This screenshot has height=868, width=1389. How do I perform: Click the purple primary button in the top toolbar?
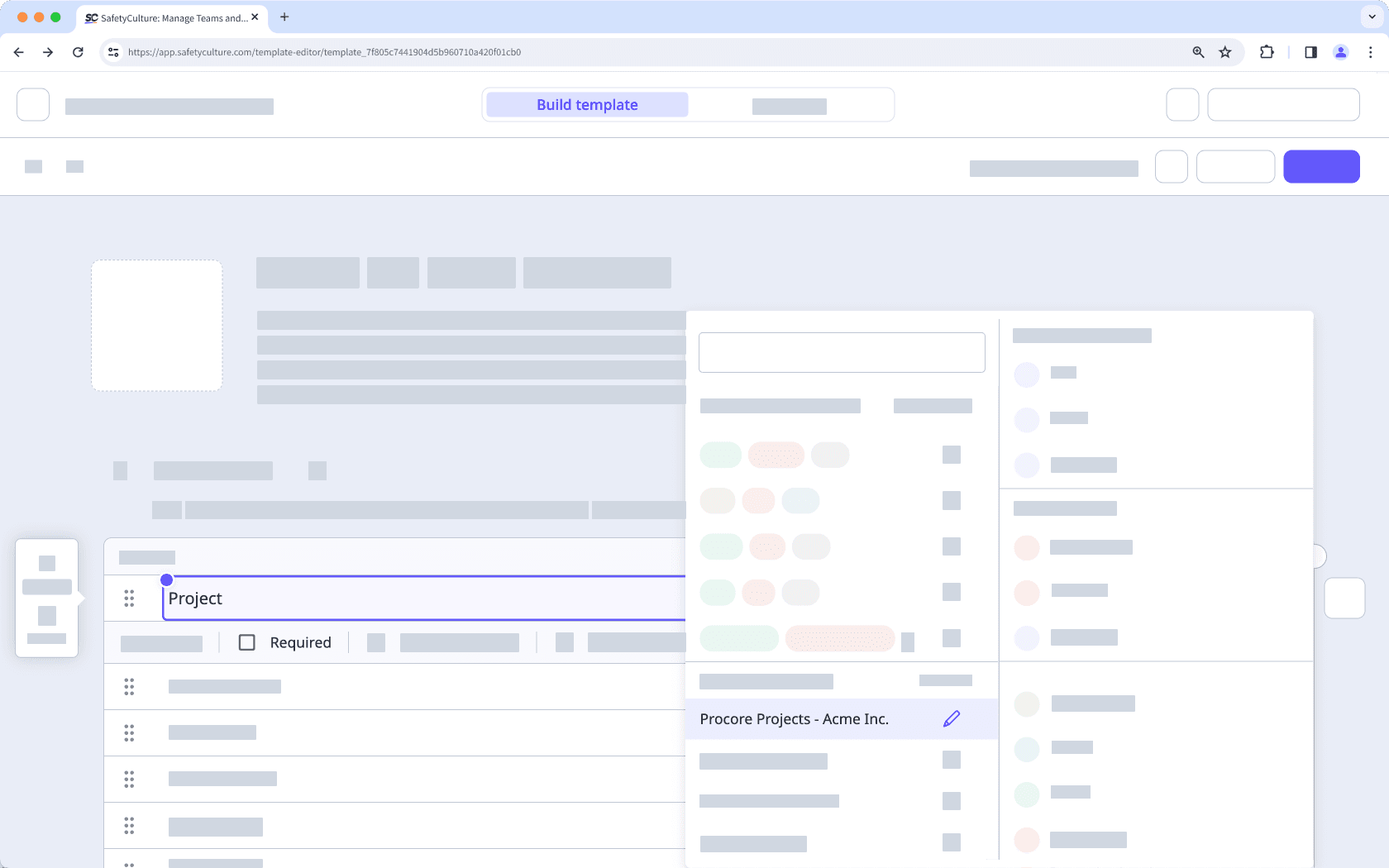click(1321, 166)
